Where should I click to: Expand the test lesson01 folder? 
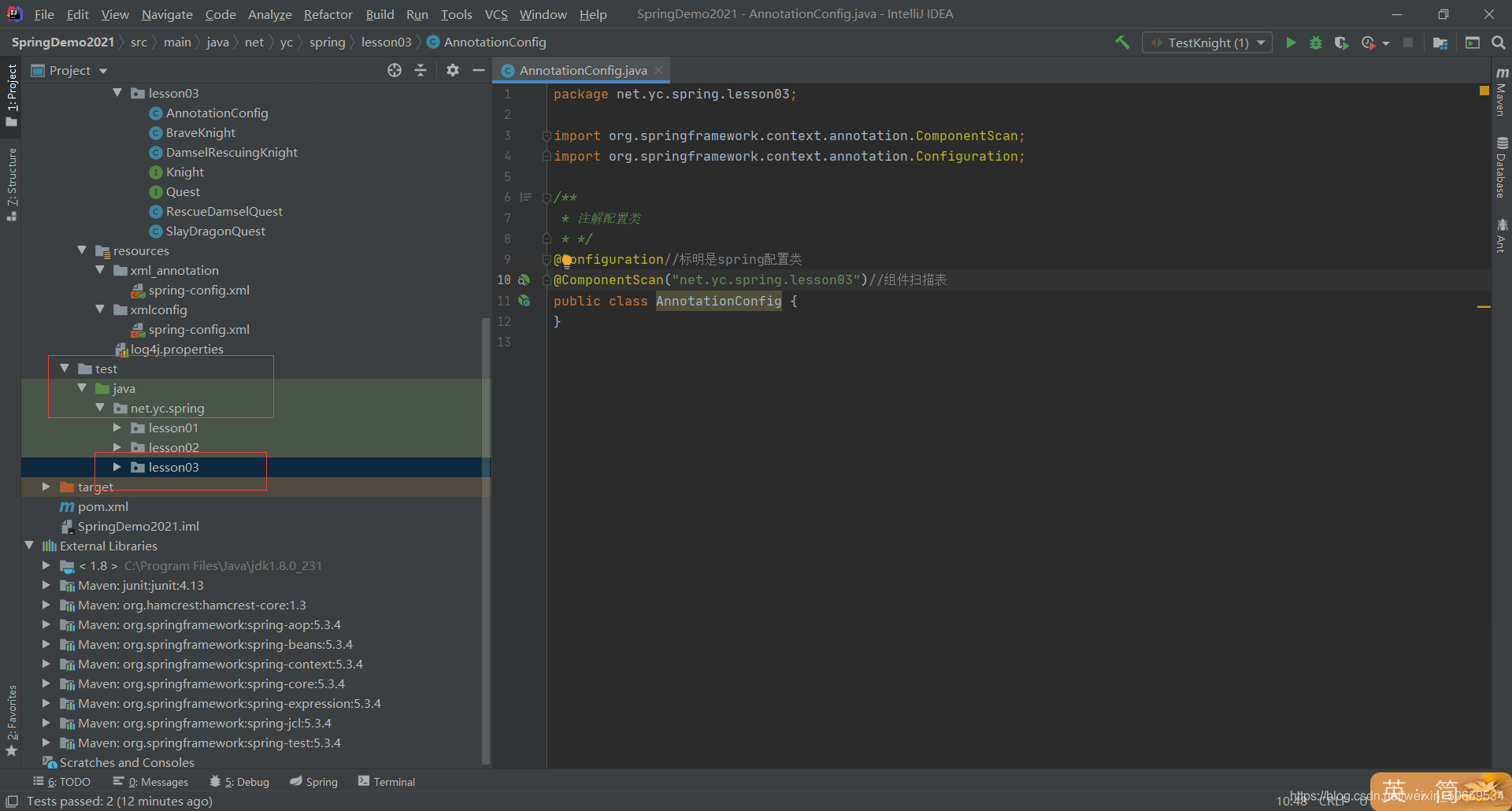(x=117, y=428)
